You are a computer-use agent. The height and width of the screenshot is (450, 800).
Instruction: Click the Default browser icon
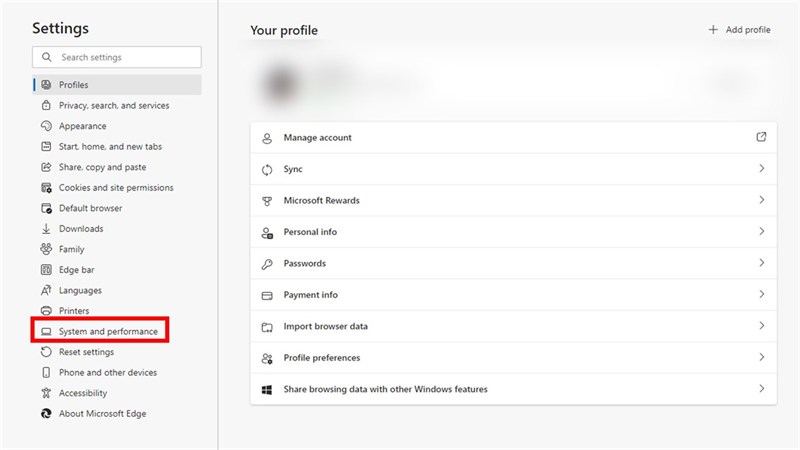click(46, 208)
